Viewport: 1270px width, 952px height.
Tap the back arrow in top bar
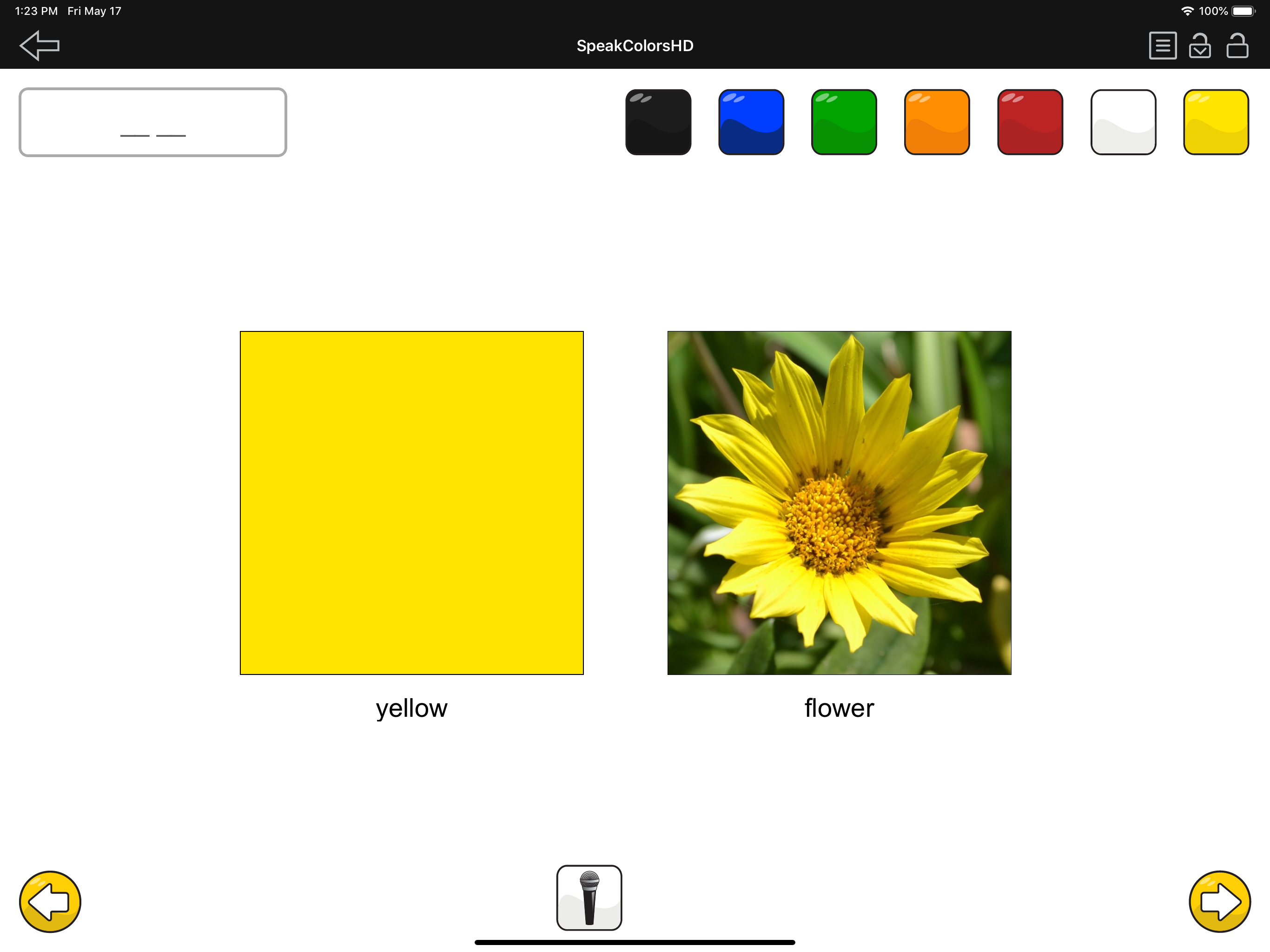tap(39, 46)
